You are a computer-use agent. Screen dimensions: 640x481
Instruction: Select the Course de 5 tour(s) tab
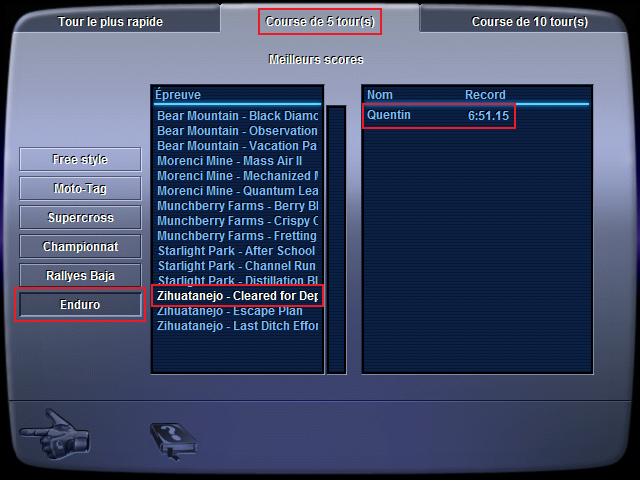pos(320,22)
